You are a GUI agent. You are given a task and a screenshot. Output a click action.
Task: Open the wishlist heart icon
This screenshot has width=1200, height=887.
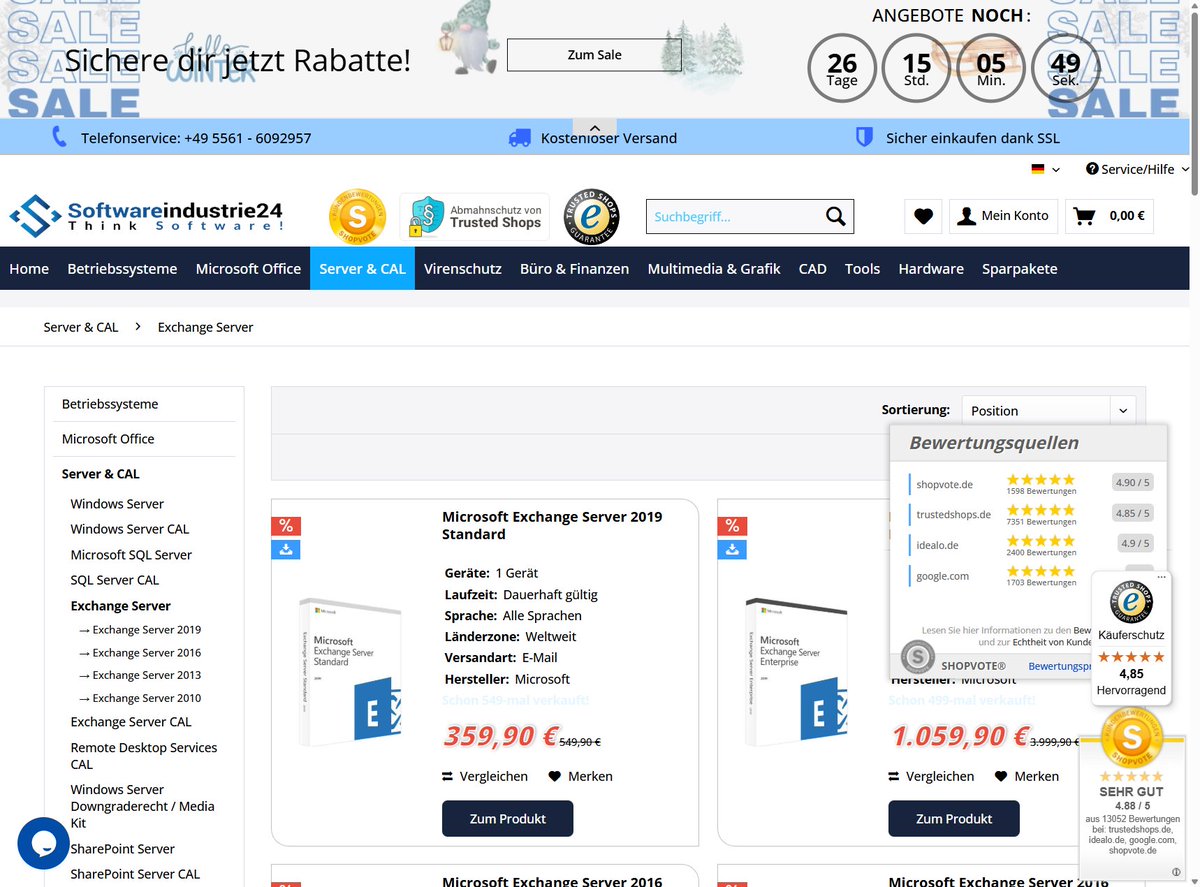coord(923,216)
